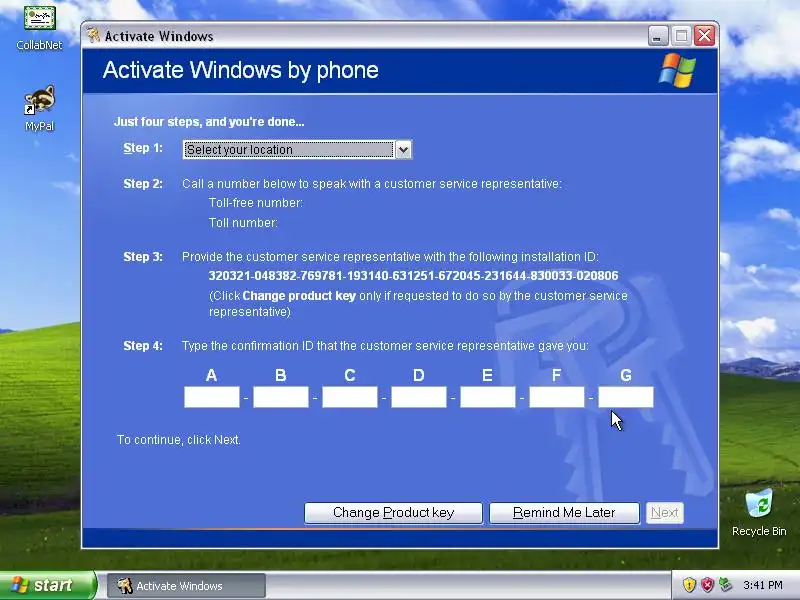Click the Toll number label
Screen dimensions: 800x600
pyautogui.click(x=243, y=223)
